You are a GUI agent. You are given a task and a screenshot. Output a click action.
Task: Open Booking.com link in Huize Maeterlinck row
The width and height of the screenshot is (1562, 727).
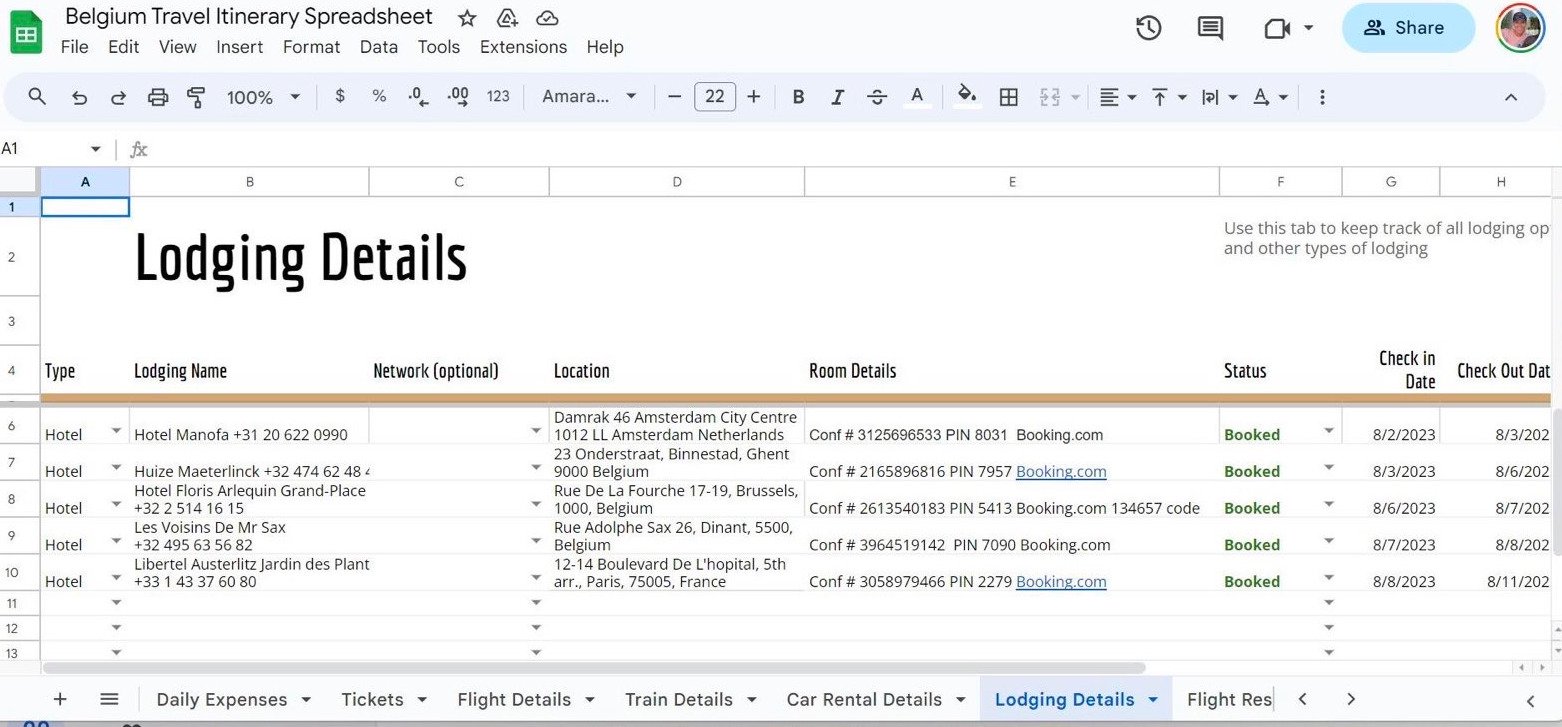click(x=1061, y=472)
